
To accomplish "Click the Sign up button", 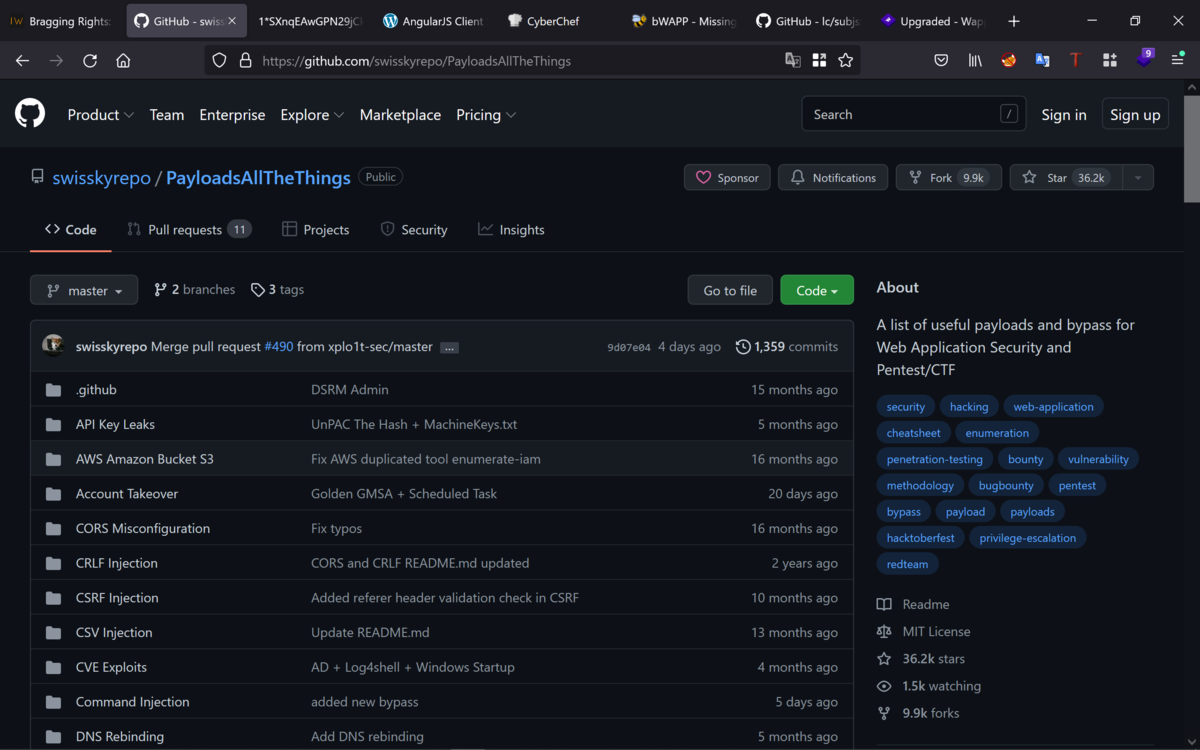I will point(1135,115).
